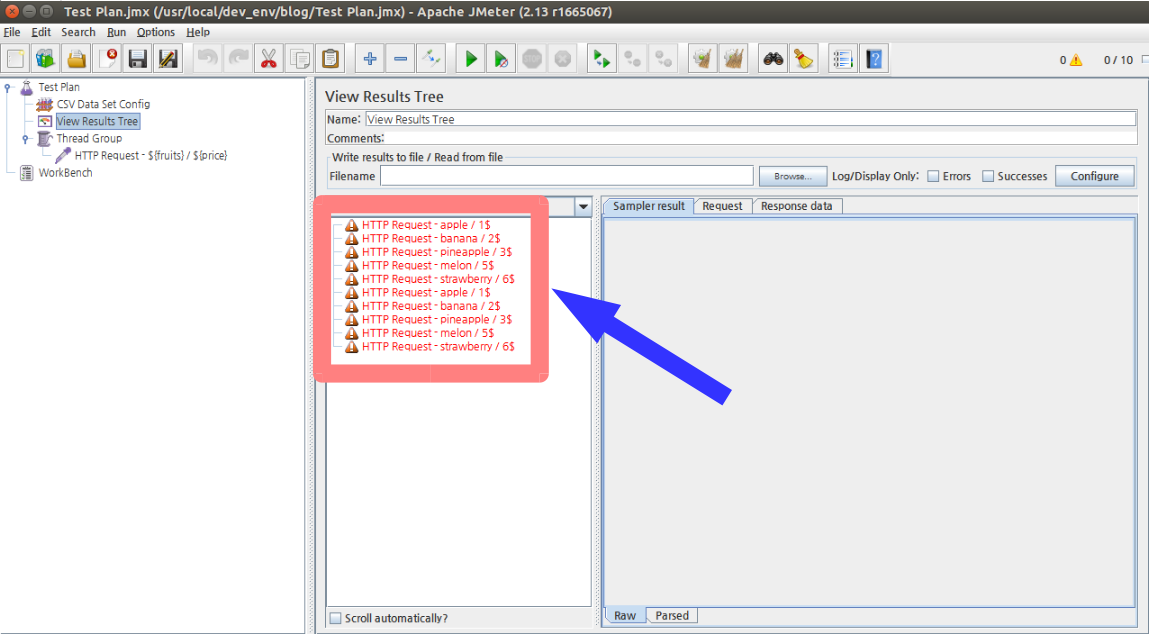Clear all results with Clear All icon
The image size is (1149, 634).
tap(734, 59)
